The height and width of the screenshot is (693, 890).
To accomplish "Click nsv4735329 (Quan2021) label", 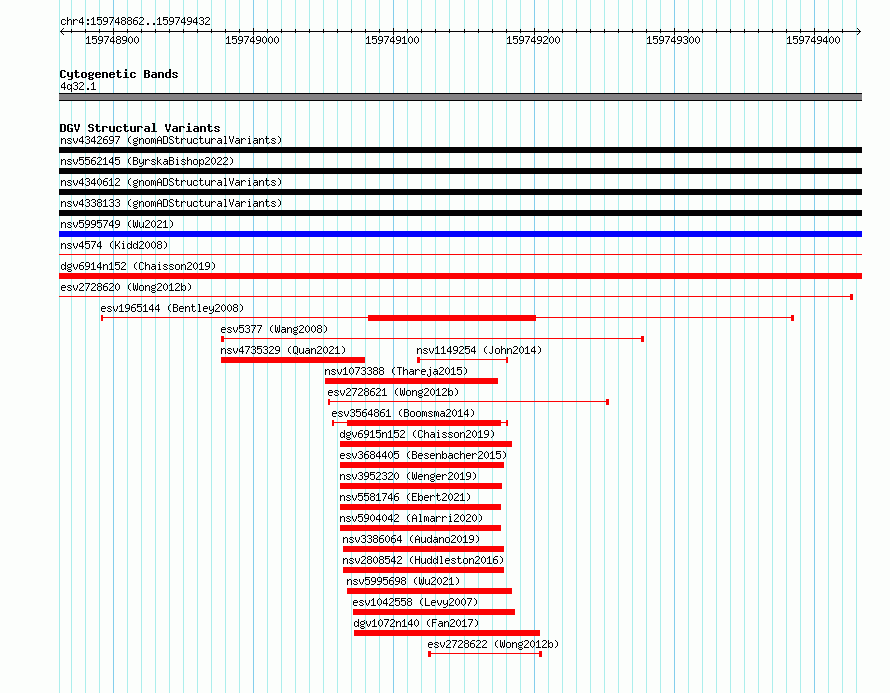I will [x=283, y=350].
